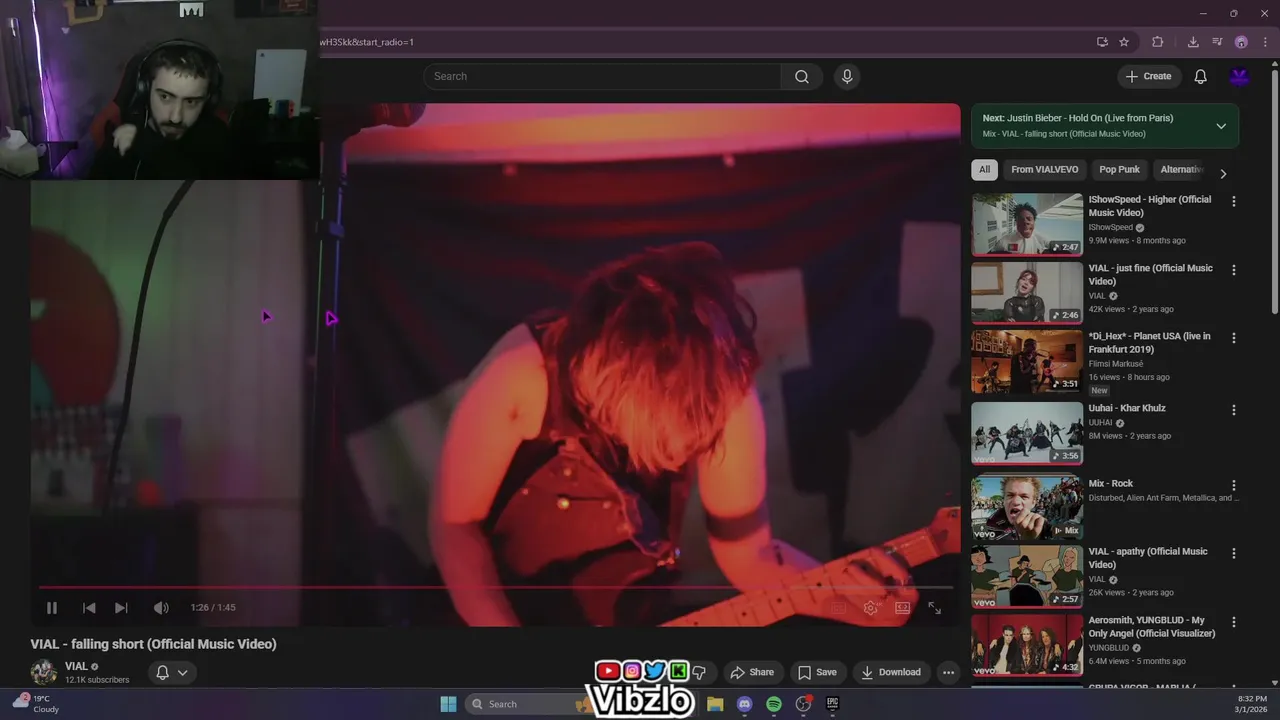Click into the YouTube Search field
This screenshot has height=720, width=1280.
[602, 77]
